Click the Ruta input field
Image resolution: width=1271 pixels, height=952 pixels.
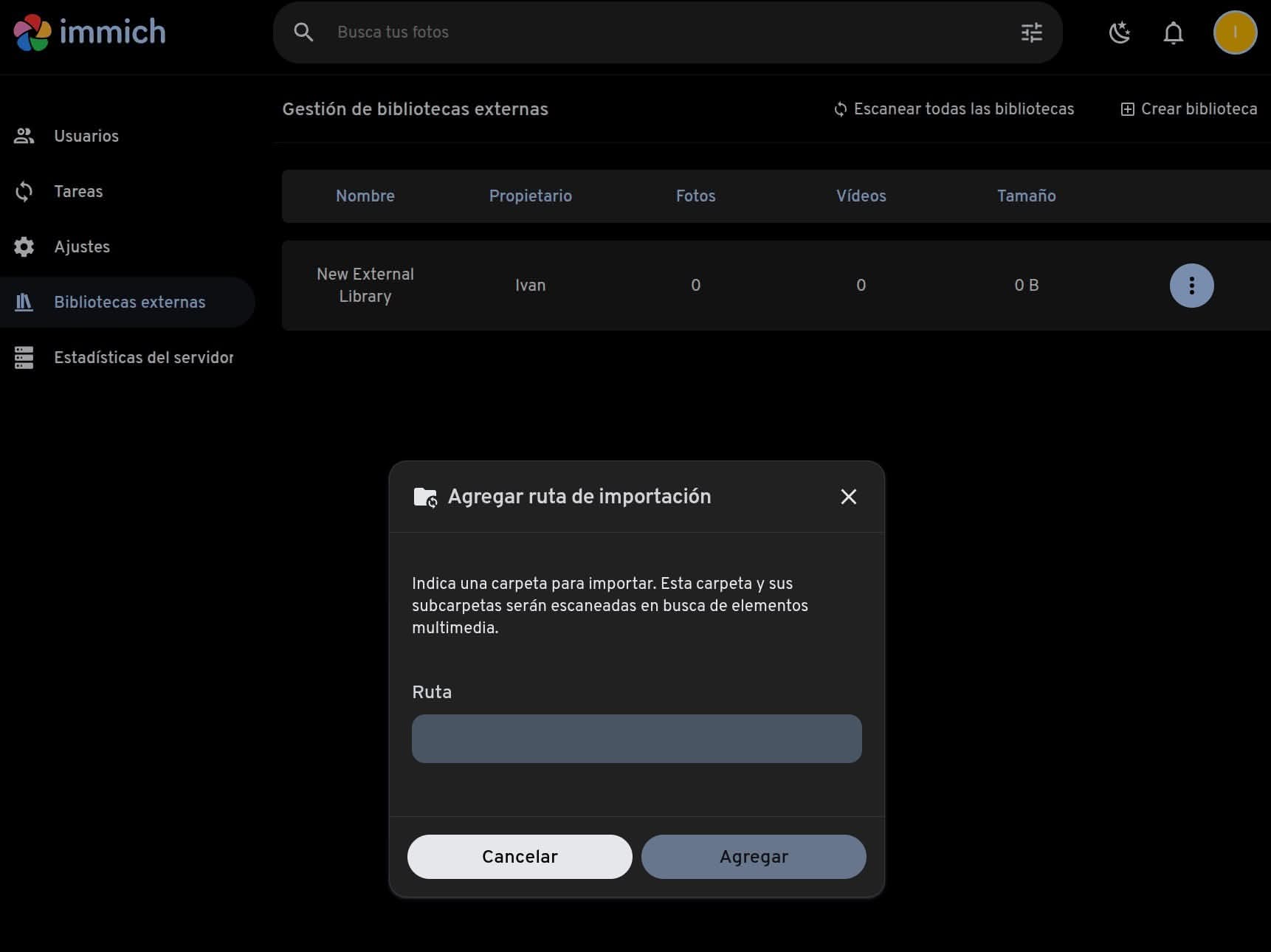tap(636, 739)
